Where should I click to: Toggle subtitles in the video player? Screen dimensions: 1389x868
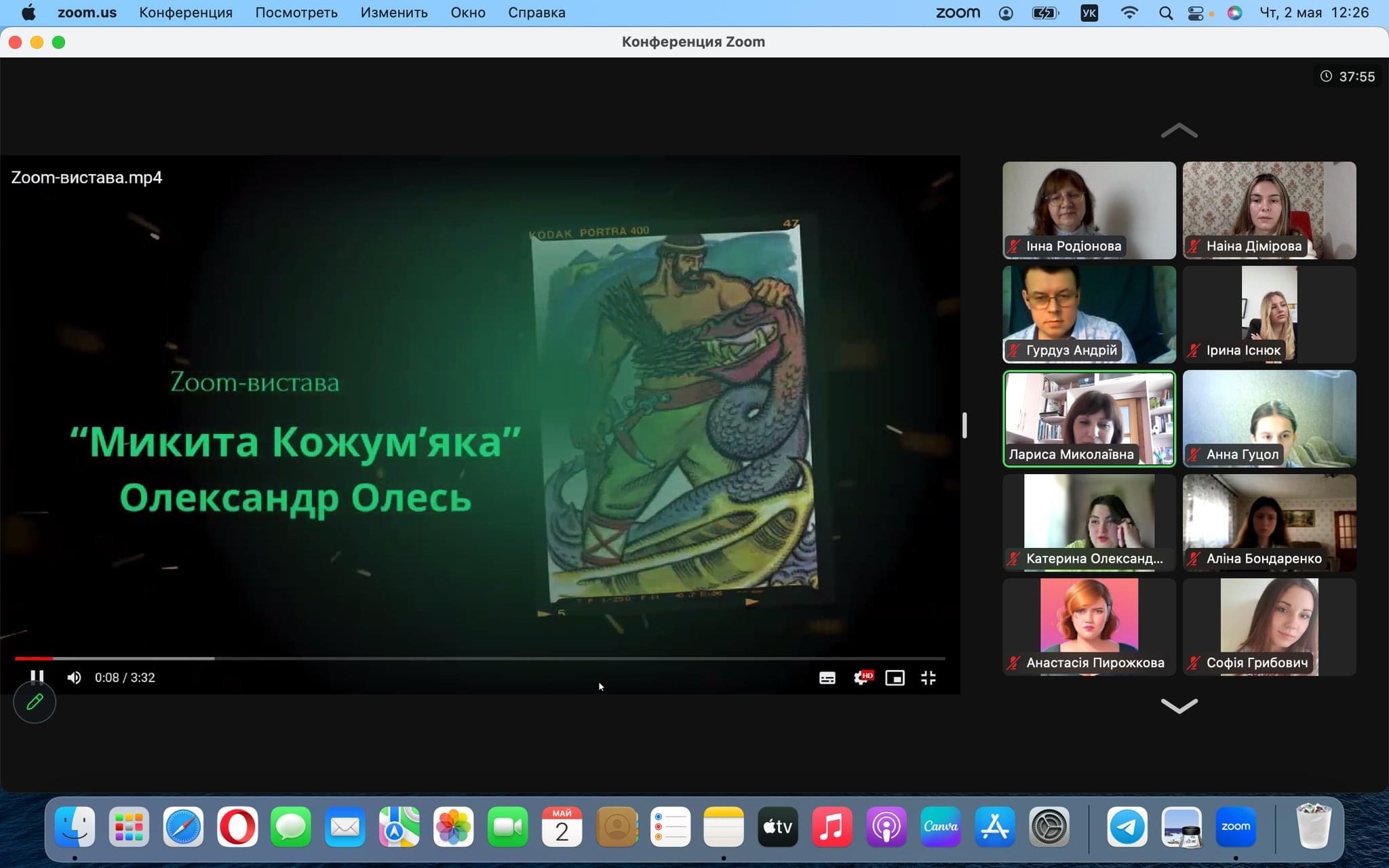(827, 677)
